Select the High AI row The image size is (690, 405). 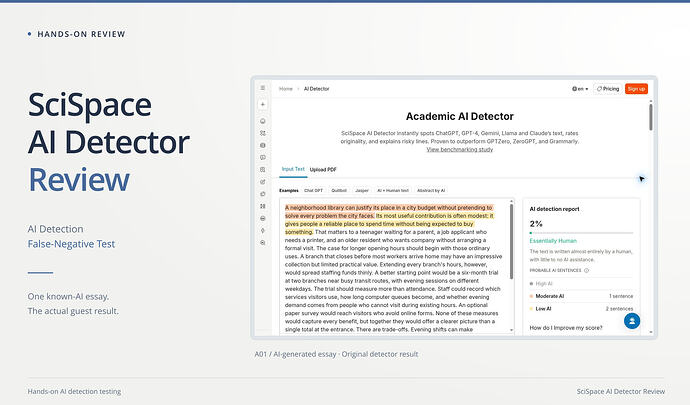pos(581,284)
